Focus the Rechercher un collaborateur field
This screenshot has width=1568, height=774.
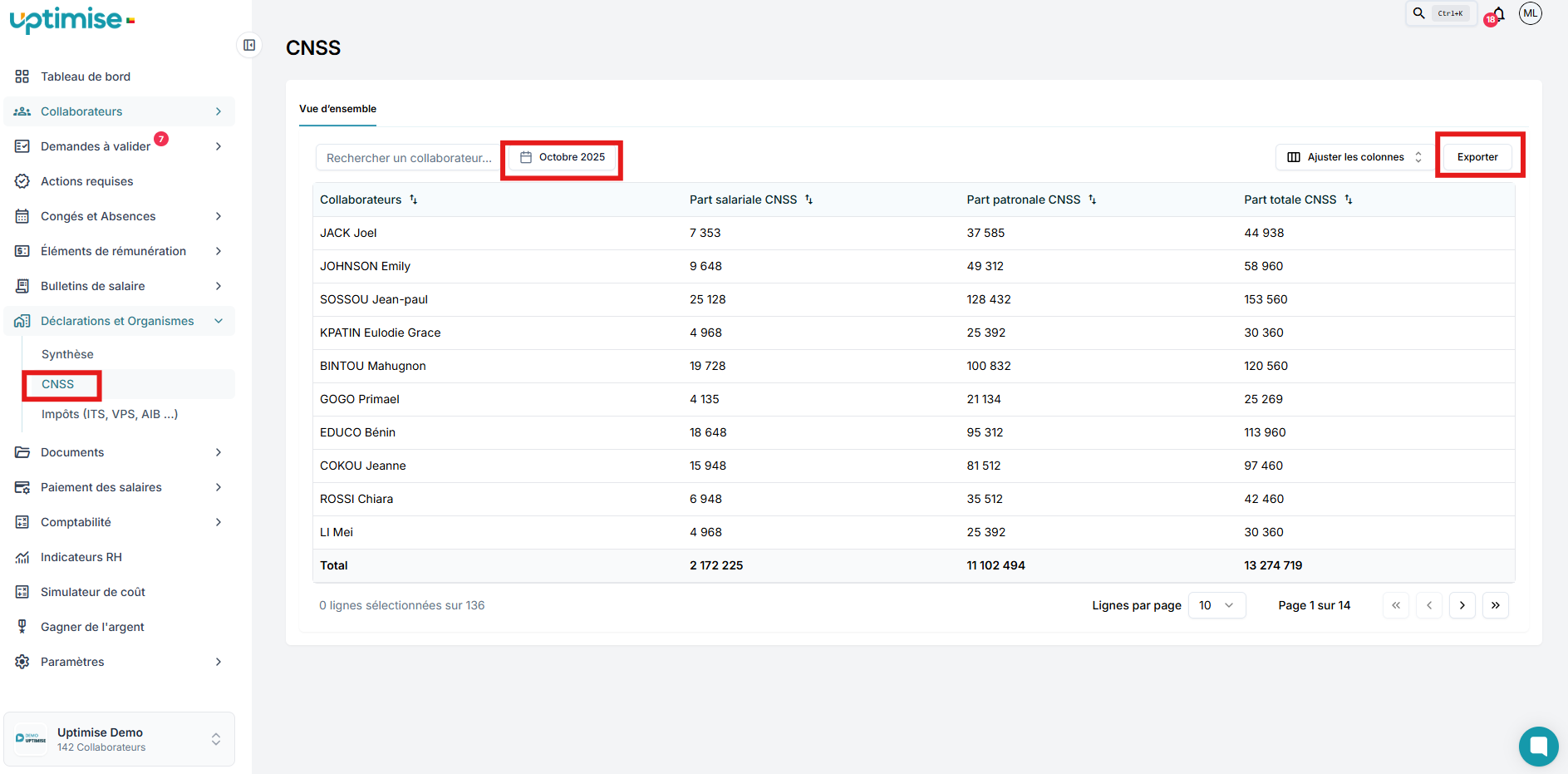408,158
